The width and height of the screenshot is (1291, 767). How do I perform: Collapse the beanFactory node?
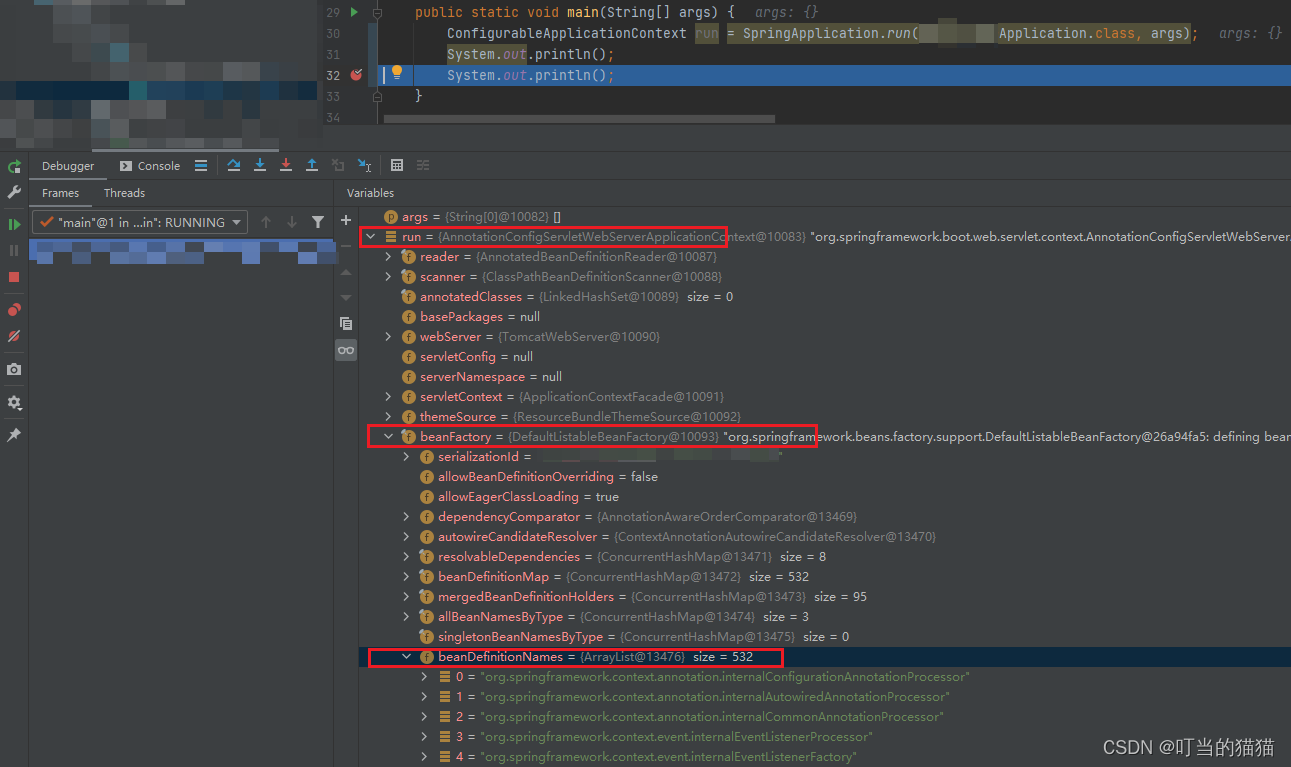coord(389,437)
